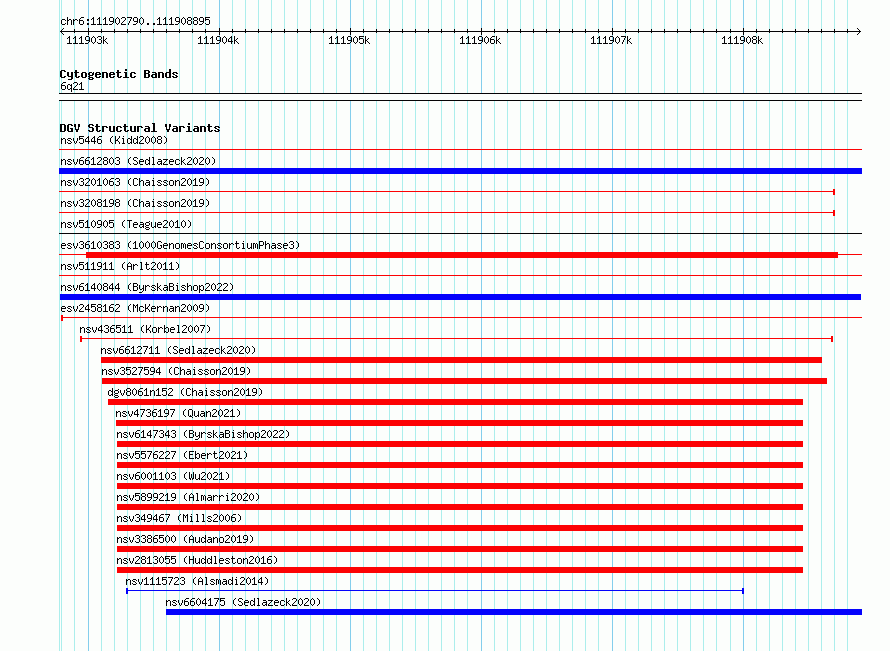Click the red bar under nsv6612711
The image size is (890, 651).
(461, 360)
